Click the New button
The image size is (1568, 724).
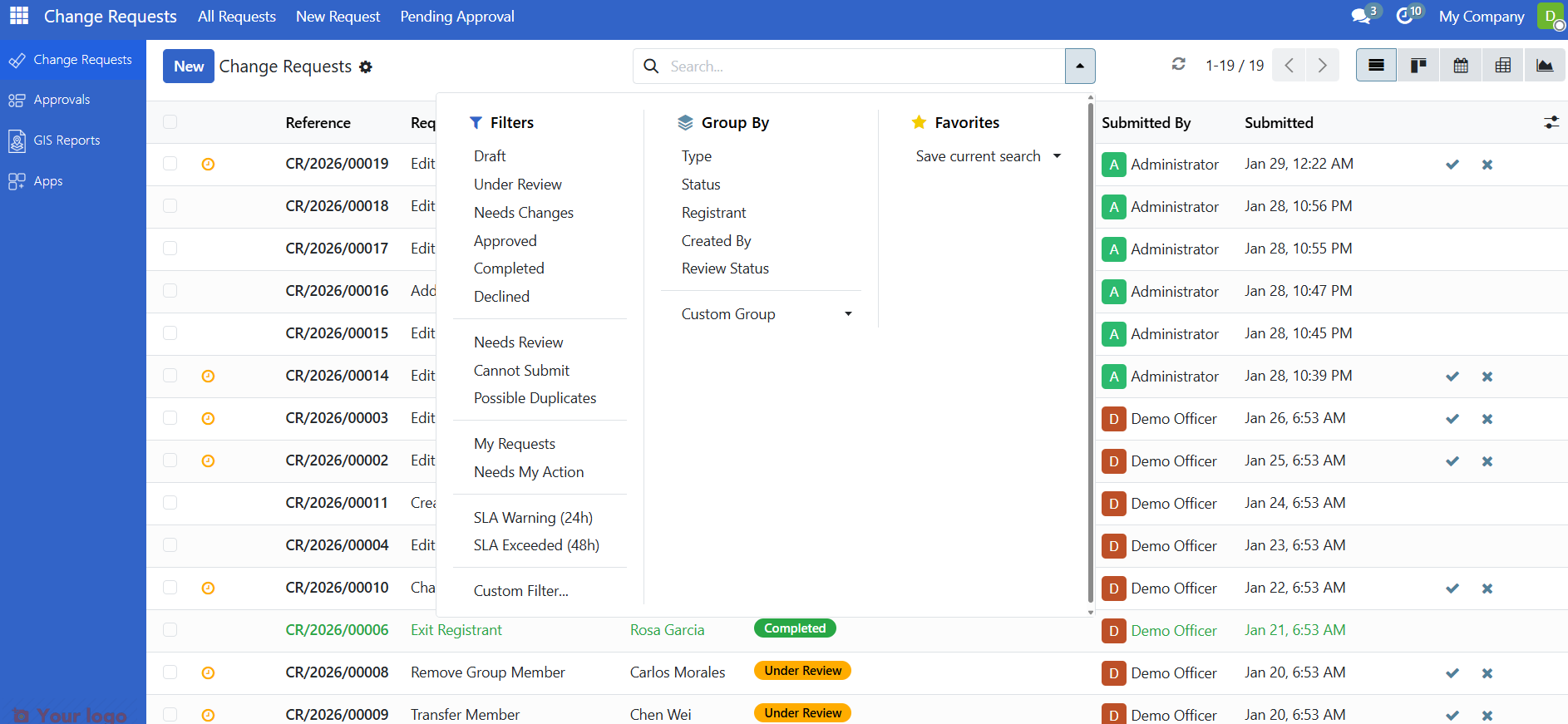(189, 66)
